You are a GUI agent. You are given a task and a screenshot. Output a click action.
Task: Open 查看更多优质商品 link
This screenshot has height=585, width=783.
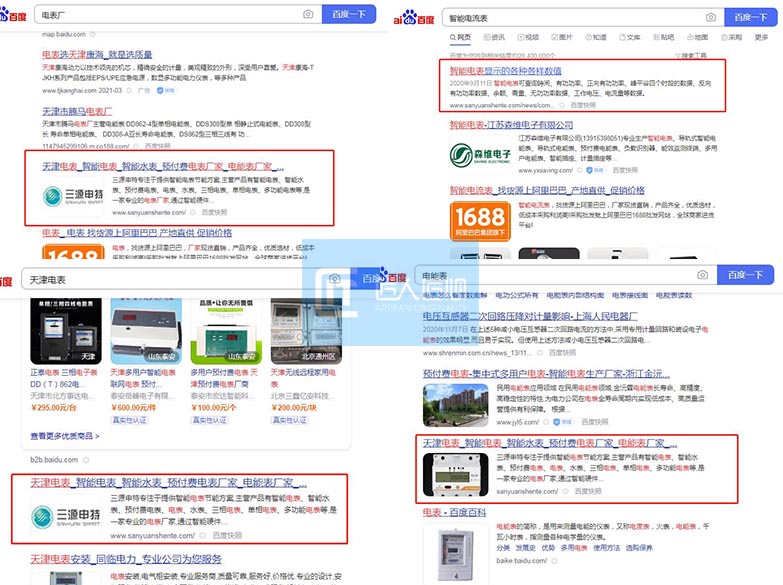coord(65,436)
